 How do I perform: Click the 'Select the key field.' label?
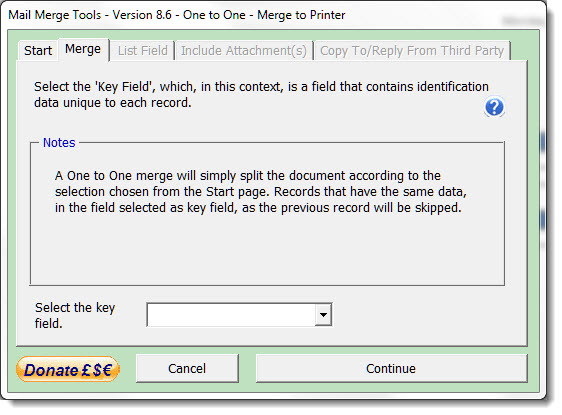[x=75, y=315]
